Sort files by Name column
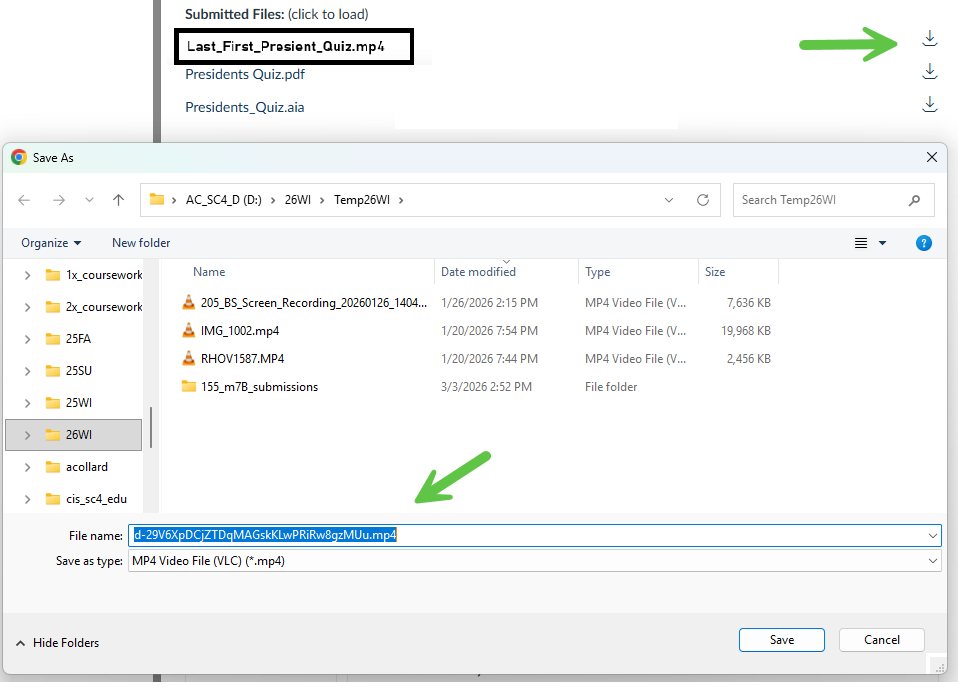 coord(209,272)
